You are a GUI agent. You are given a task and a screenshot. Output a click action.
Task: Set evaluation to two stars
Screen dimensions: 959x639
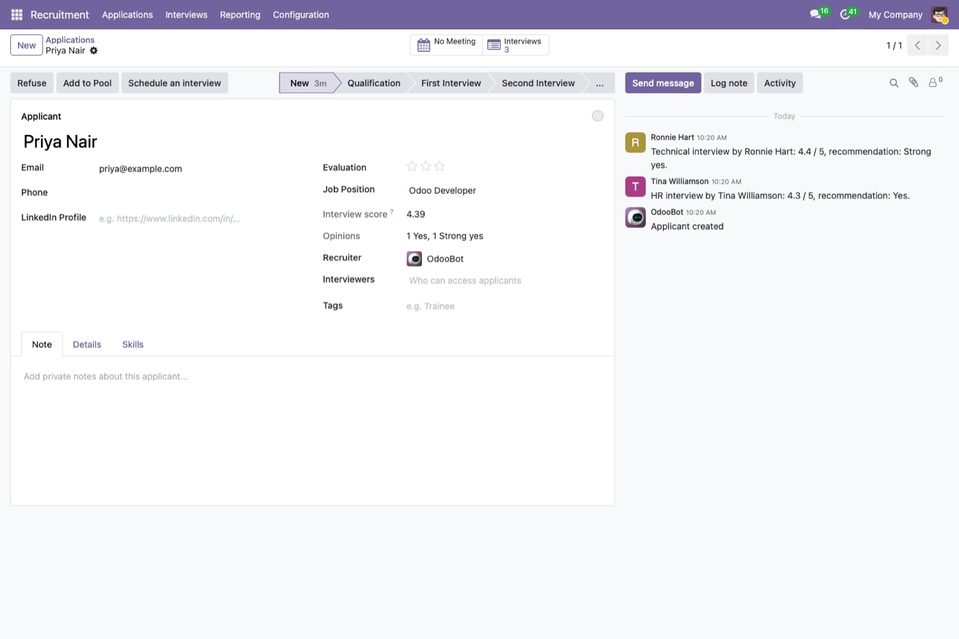(x=426, y=166)
